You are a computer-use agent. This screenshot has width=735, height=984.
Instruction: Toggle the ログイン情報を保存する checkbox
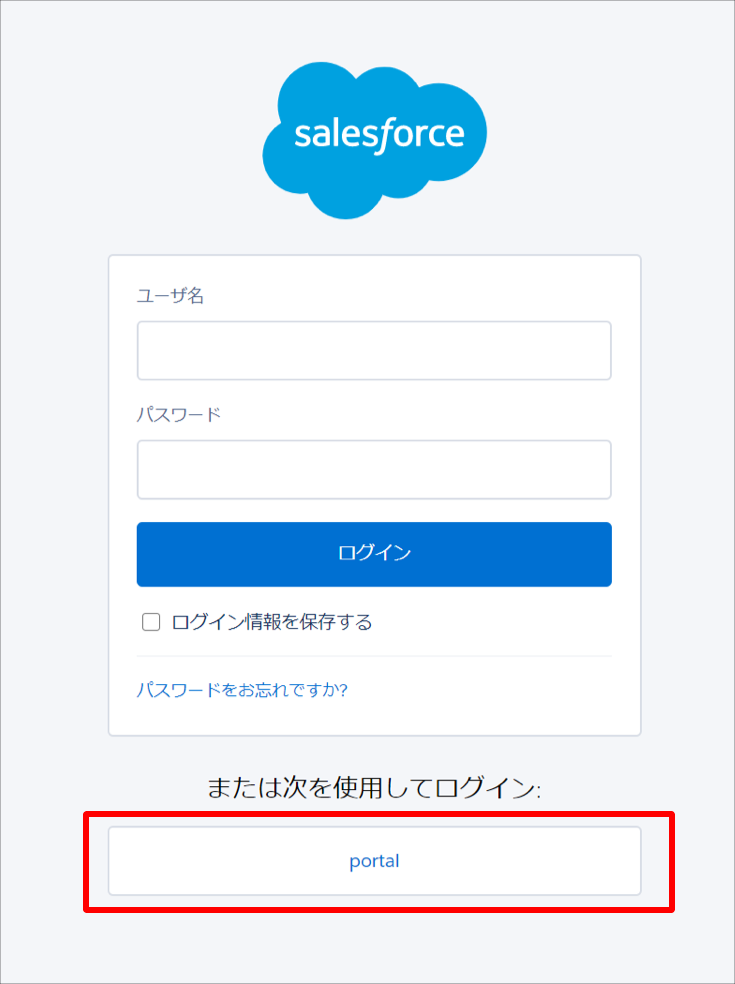151,622
